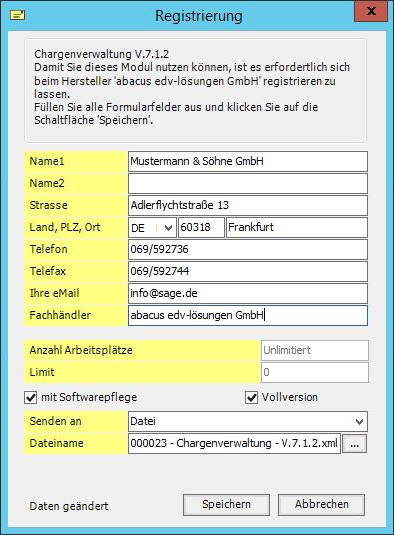Click the browse button next to Dateiname

(354, 444)
